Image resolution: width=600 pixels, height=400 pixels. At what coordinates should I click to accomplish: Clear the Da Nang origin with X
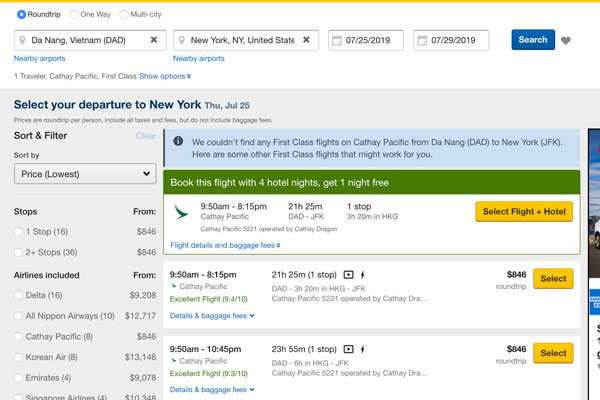(154, 40)
